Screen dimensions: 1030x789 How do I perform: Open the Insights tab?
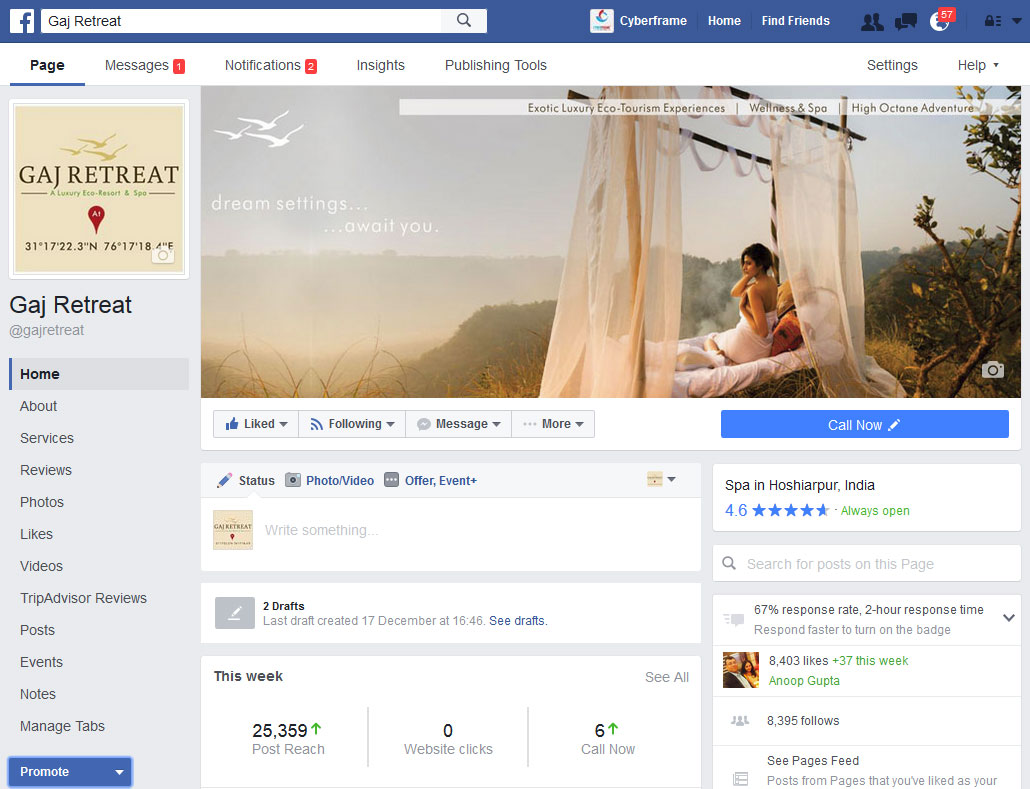(x=380, y=65)
